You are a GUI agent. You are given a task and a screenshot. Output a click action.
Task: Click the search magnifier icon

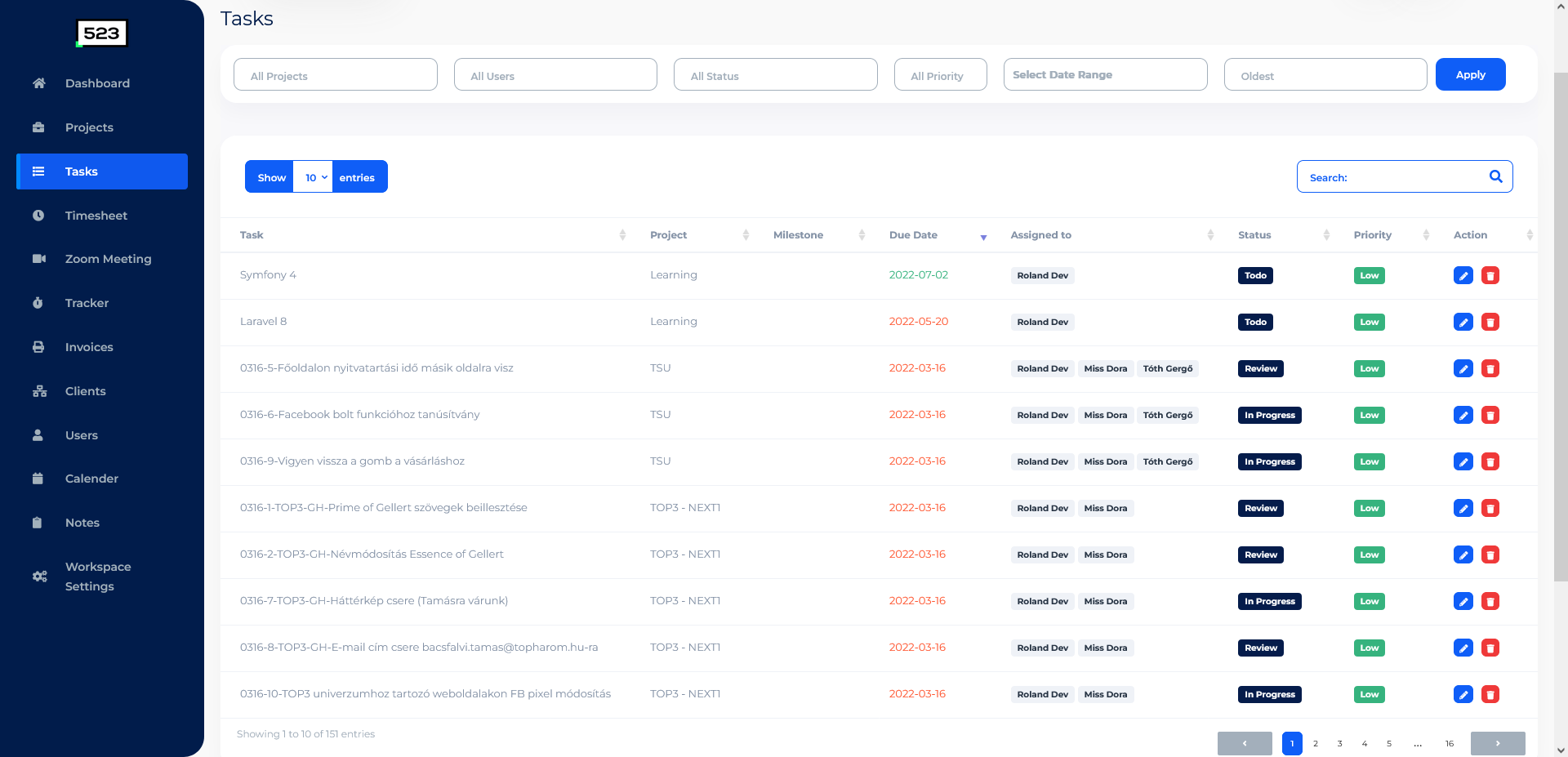pos(1495,176)
